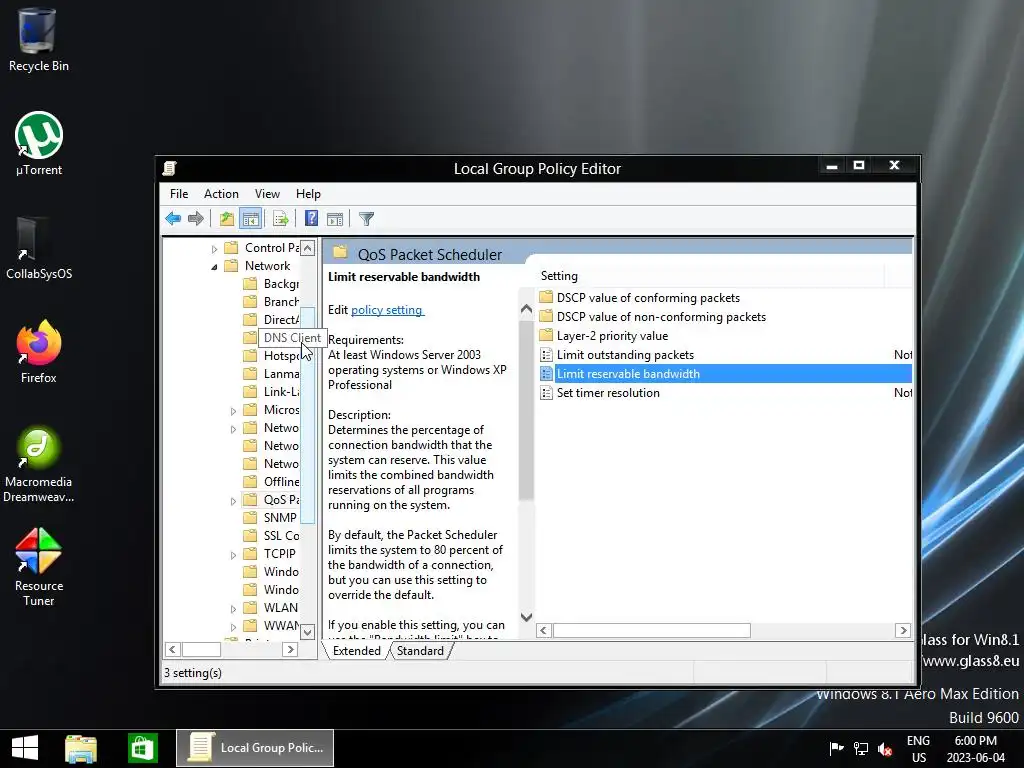
Task: Click the ENG US language indicator
Action: click(918, 748)
